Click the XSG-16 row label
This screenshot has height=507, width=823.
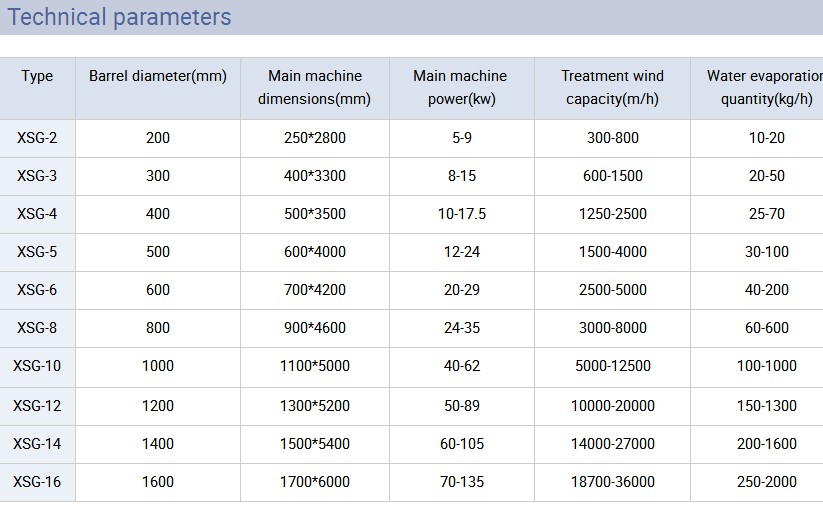pyautogui.click(x=37, y=482)
